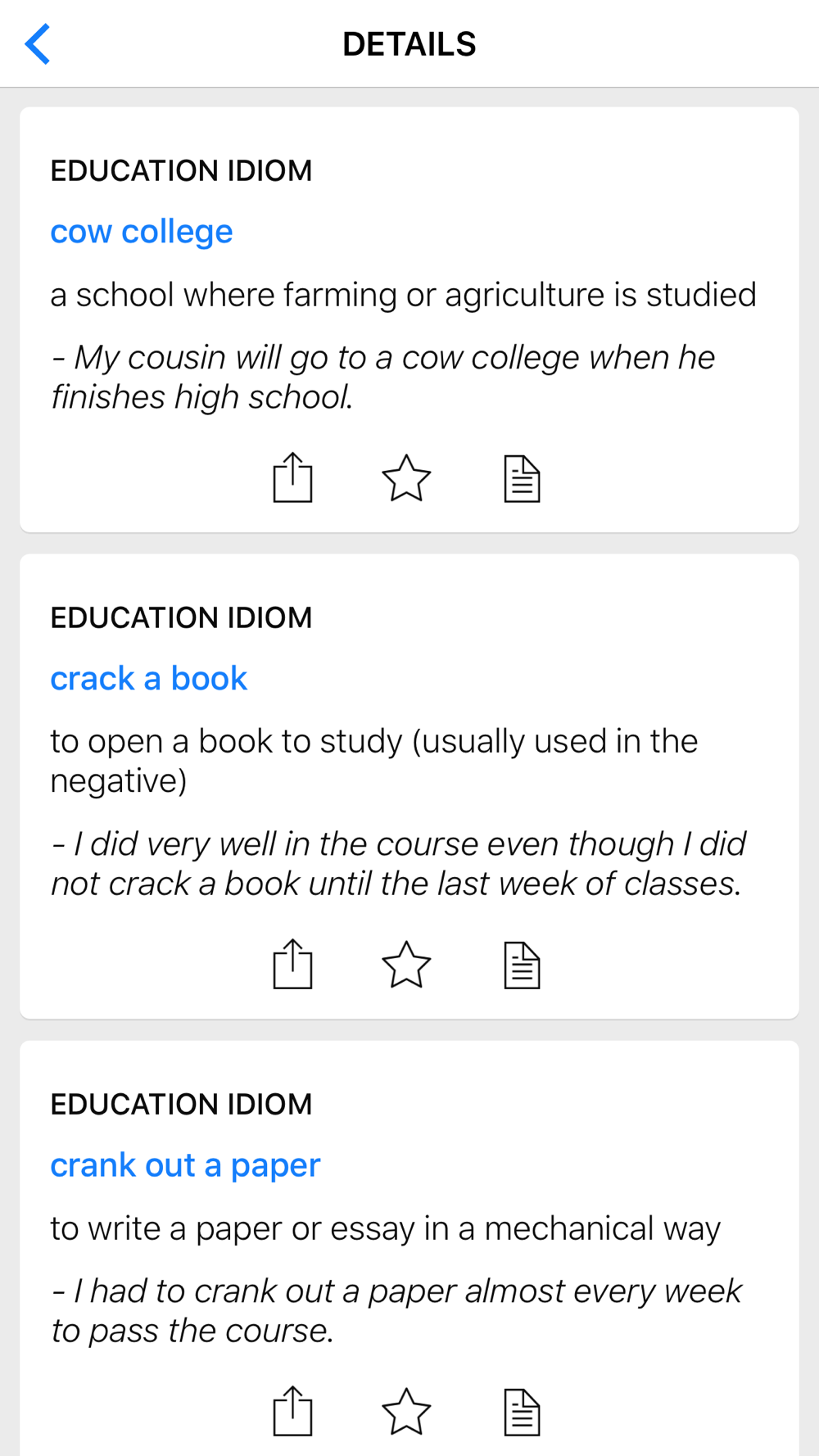Viewport: 819px width, 1456px height.
Task: Open the 'cow college' title link
Action: coord(142,232)
